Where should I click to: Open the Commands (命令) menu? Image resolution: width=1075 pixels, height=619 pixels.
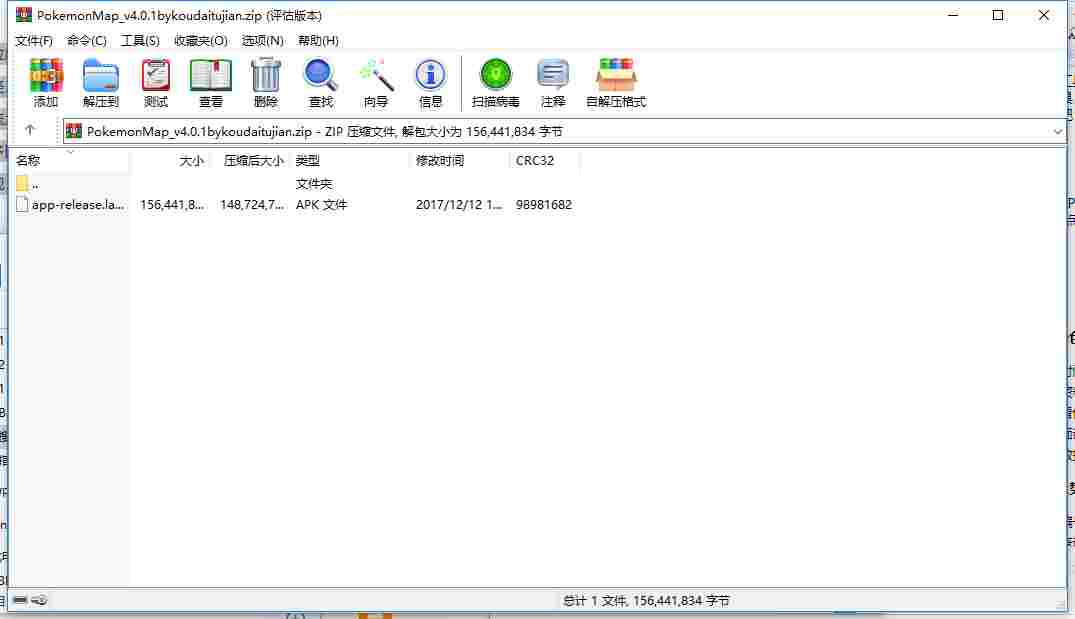(86, 40)
